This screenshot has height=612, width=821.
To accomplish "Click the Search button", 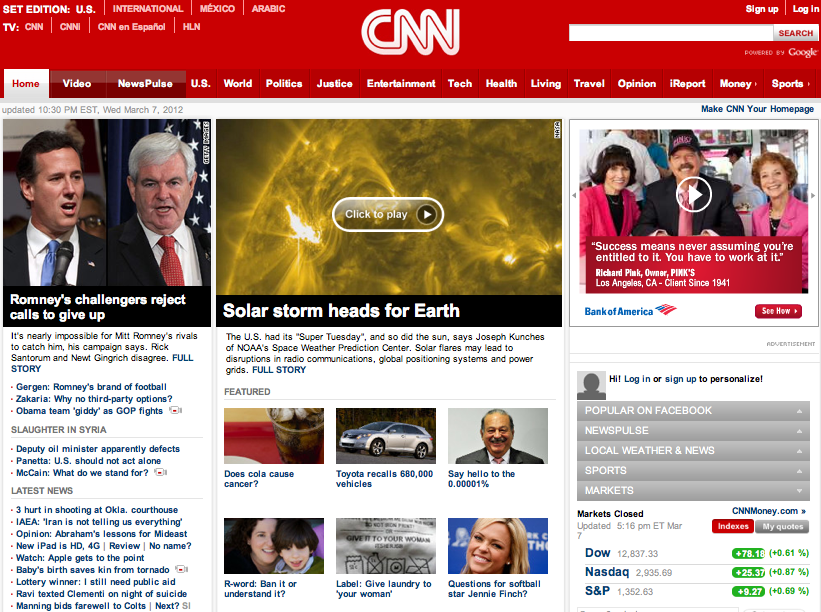I will (795, 33).
